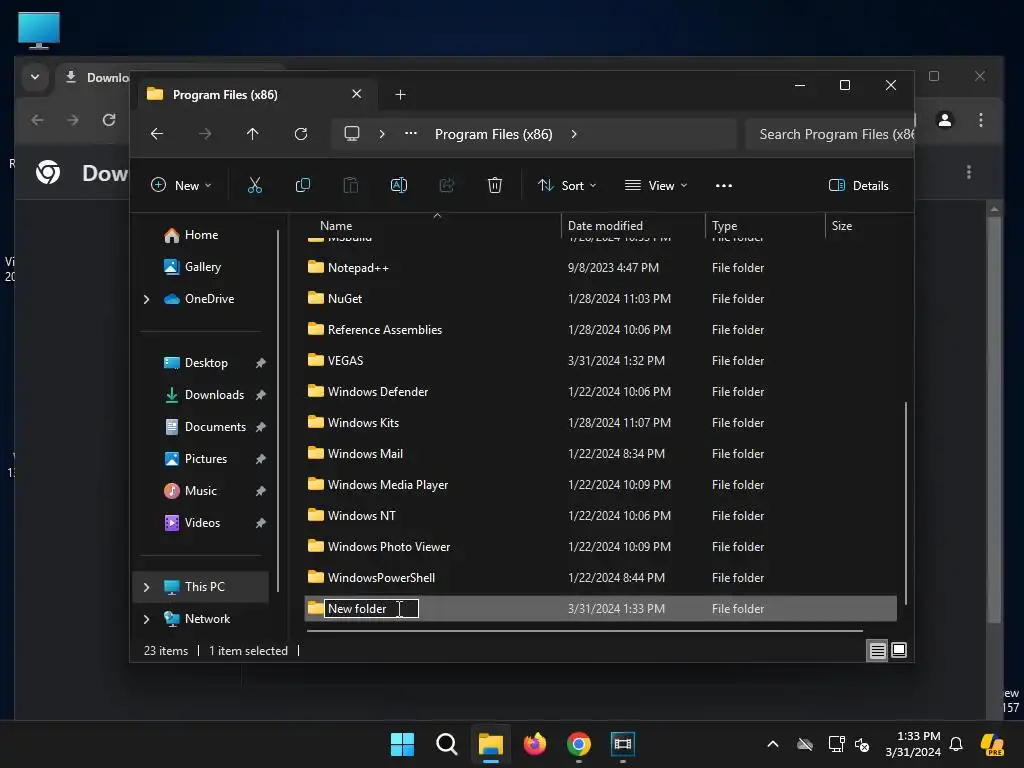Expand chevron after Program Files (x86) breadcrumb
The height and width of the screenshot is (768, 1024).
[x=573, y=134]
